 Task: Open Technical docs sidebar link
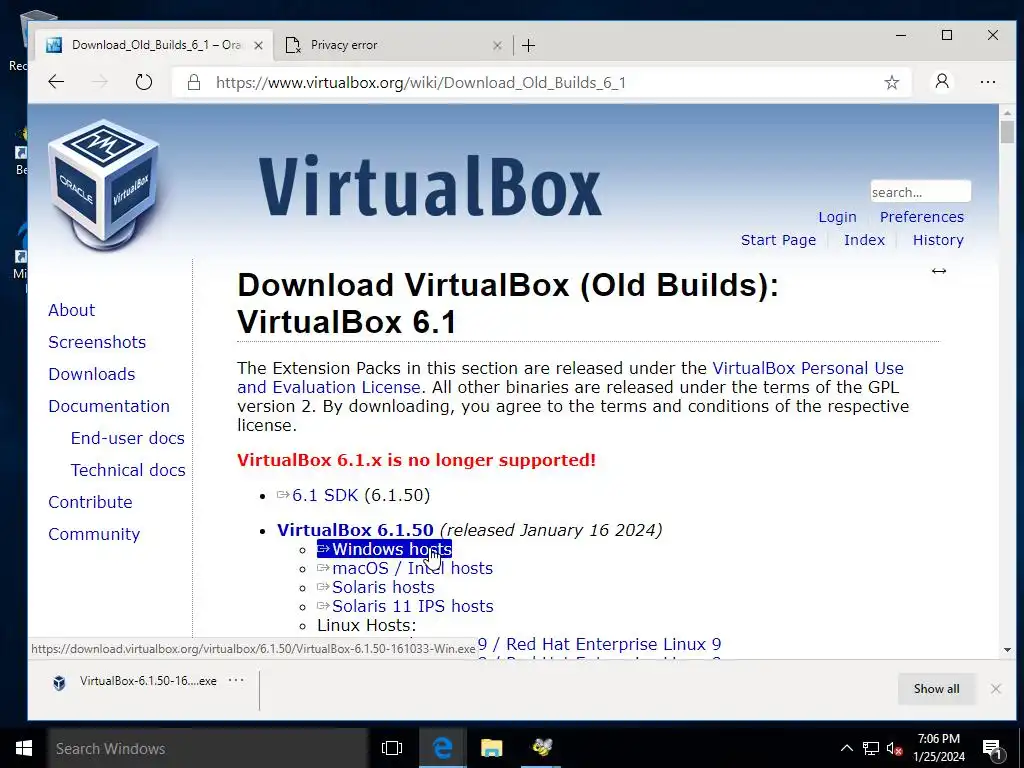point(128,470)
